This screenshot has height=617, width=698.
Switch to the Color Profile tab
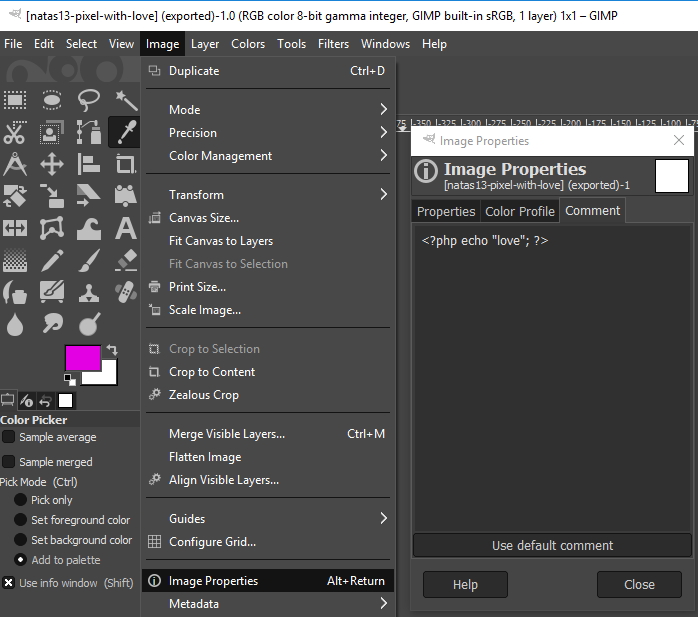coord(519,211)
